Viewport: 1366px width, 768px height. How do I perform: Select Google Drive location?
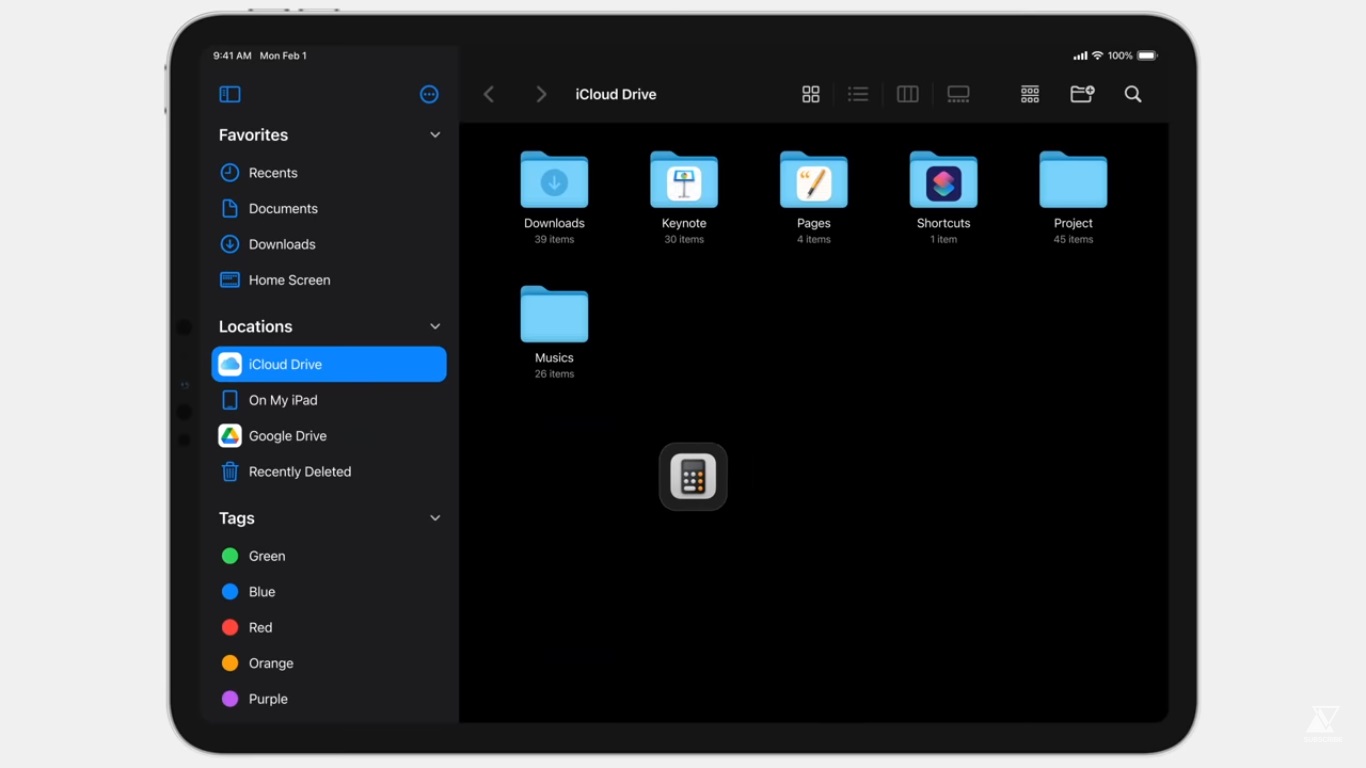coord(287,436)
